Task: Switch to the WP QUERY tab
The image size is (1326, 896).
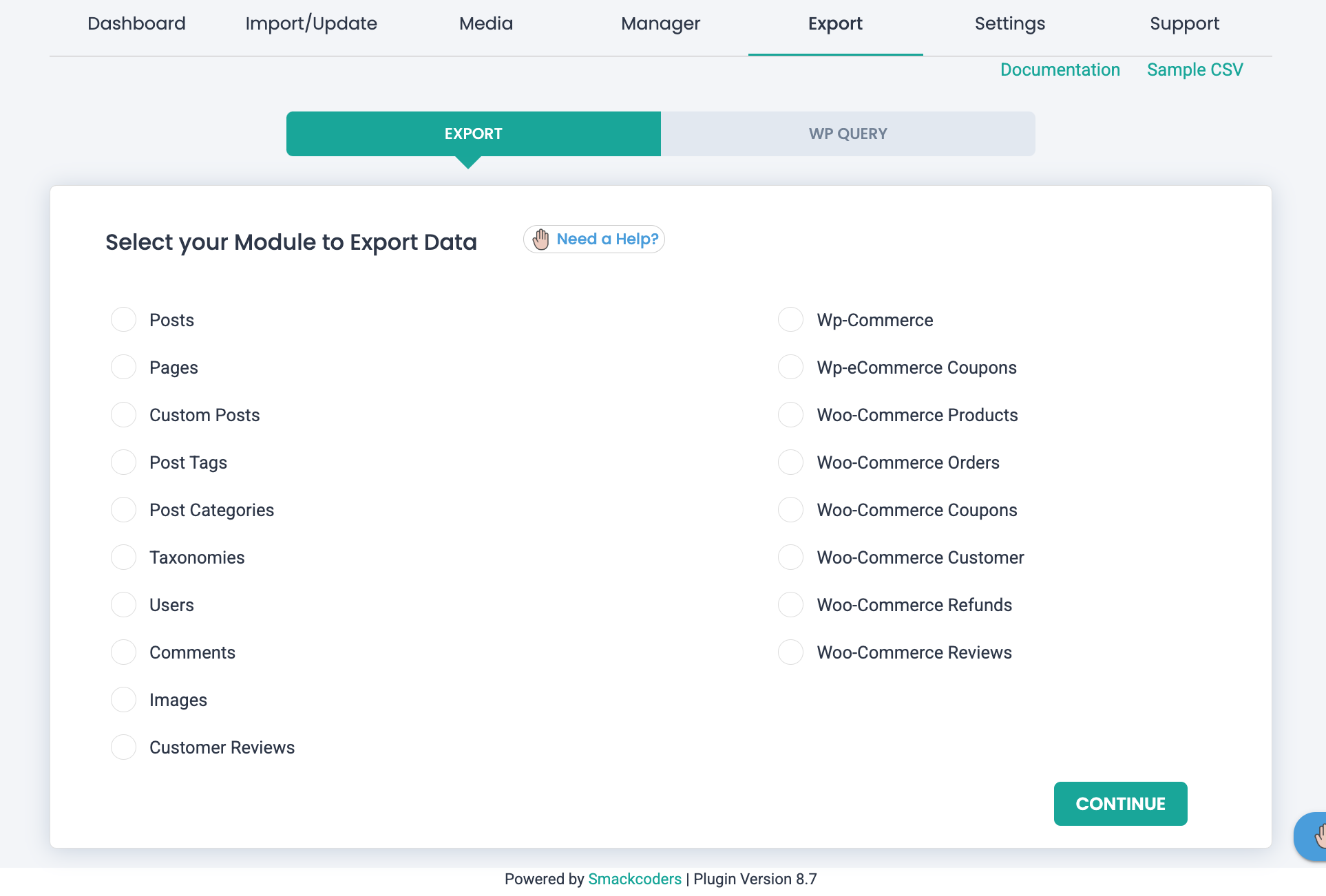Action: pyautogui.click(x=848, y=134)
